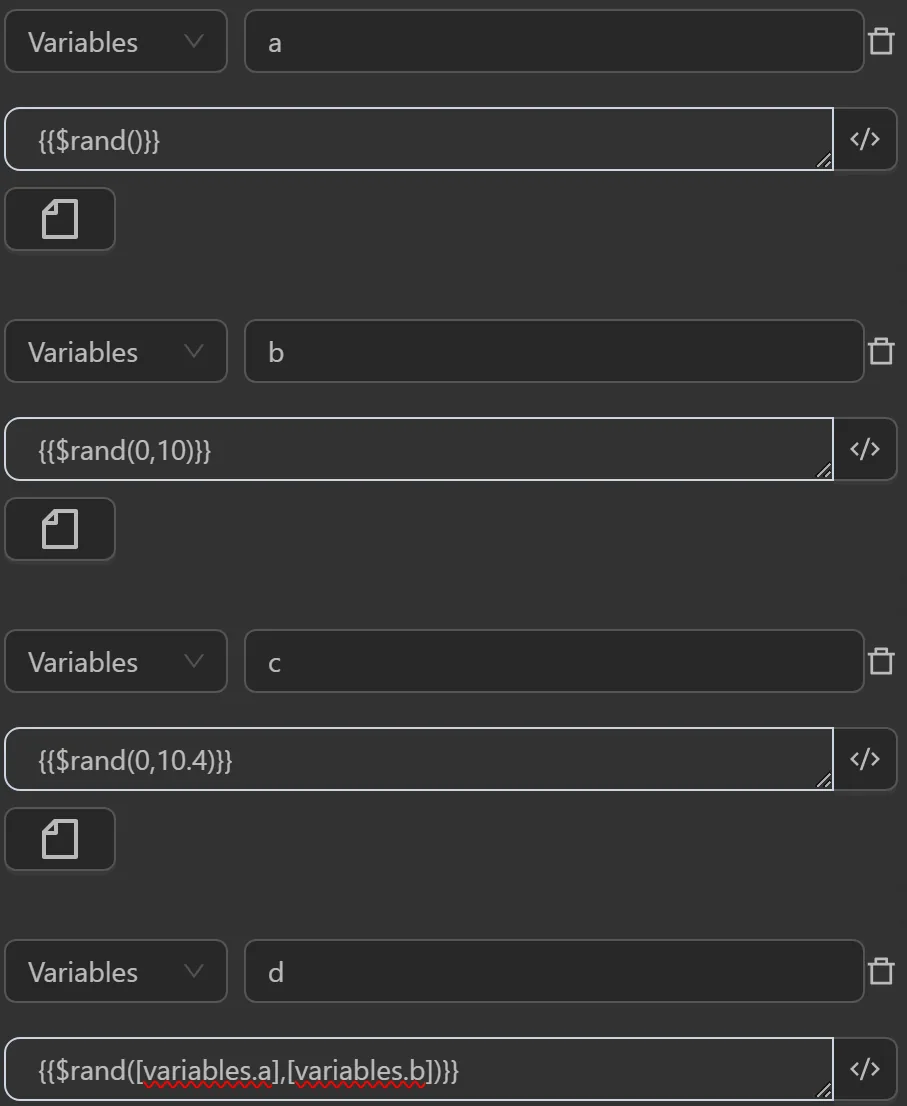
Task: Delete variable a with its trash icon
Action: pos(881,42)
